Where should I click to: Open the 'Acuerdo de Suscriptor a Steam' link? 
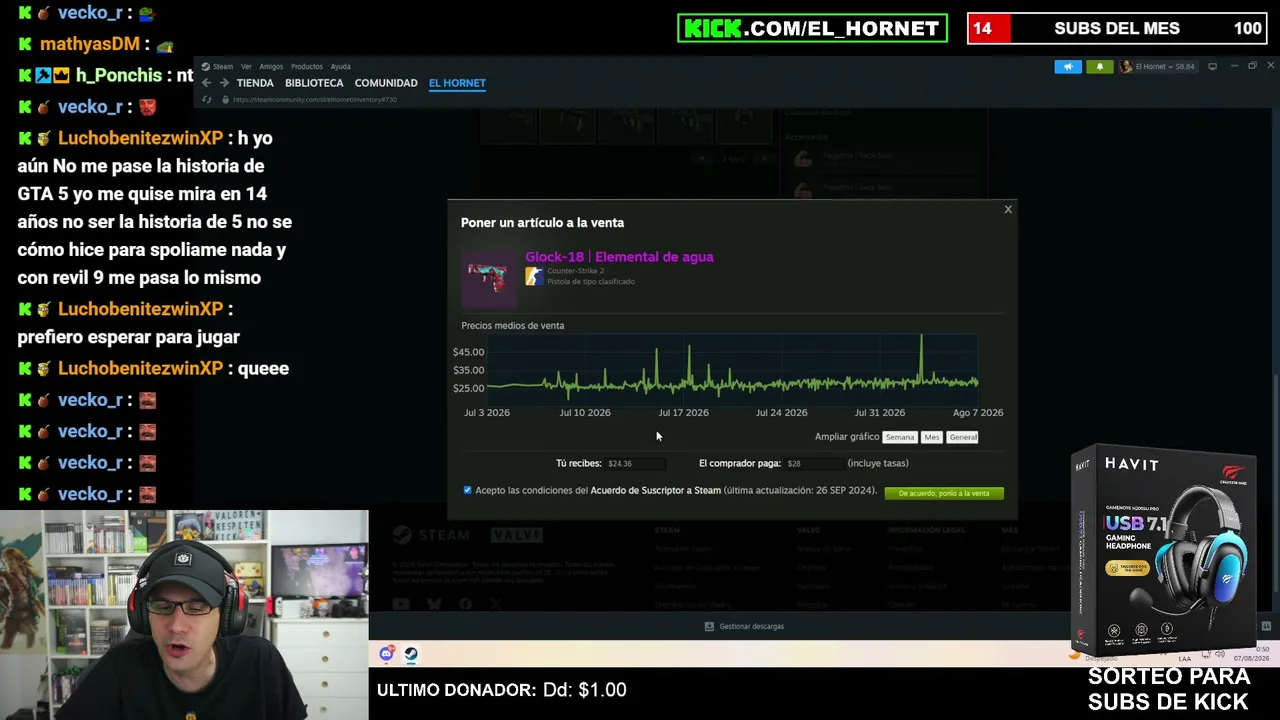[x=655, y=491]
